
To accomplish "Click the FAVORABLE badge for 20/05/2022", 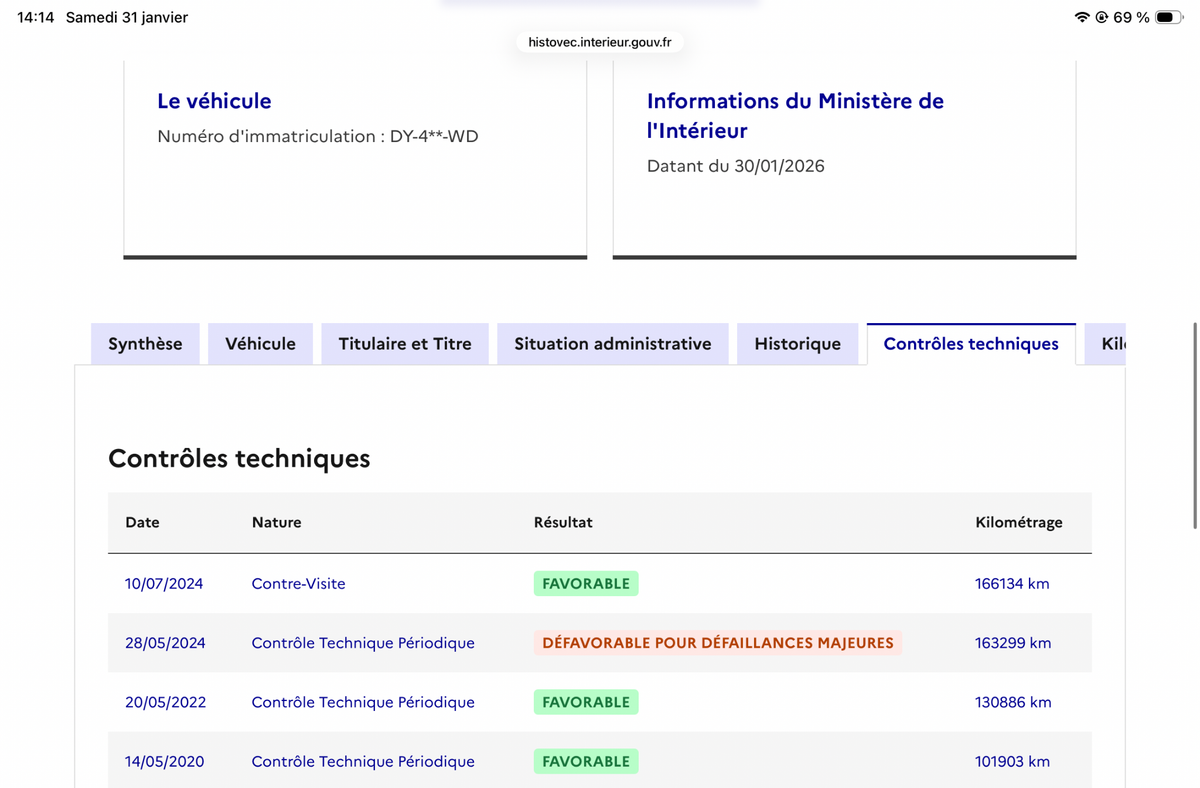I will point(586,702).
